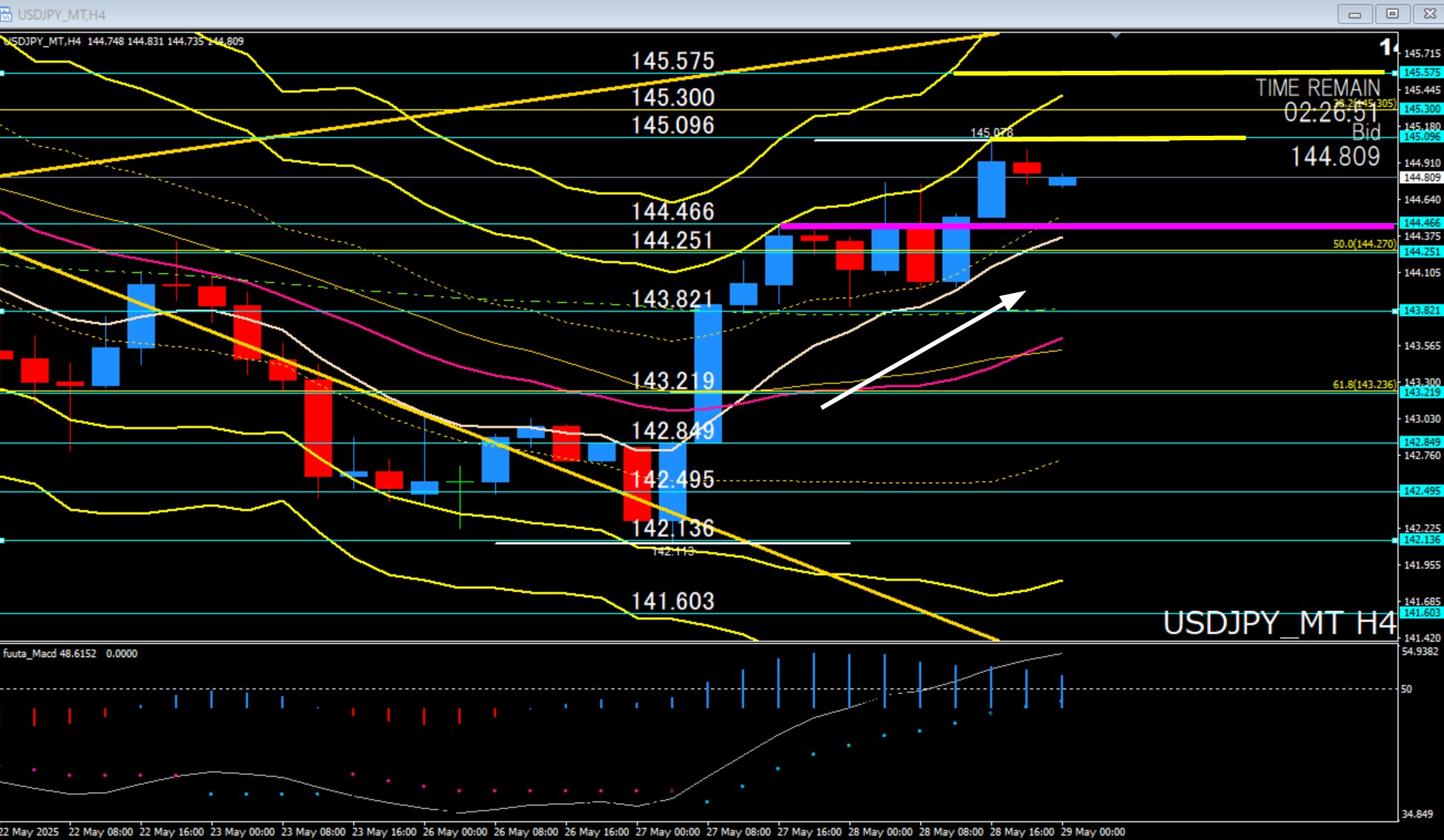Click the USDJPY_MT H4 watermark label
The image size is (1444, 840).
tap(1279, 624)
